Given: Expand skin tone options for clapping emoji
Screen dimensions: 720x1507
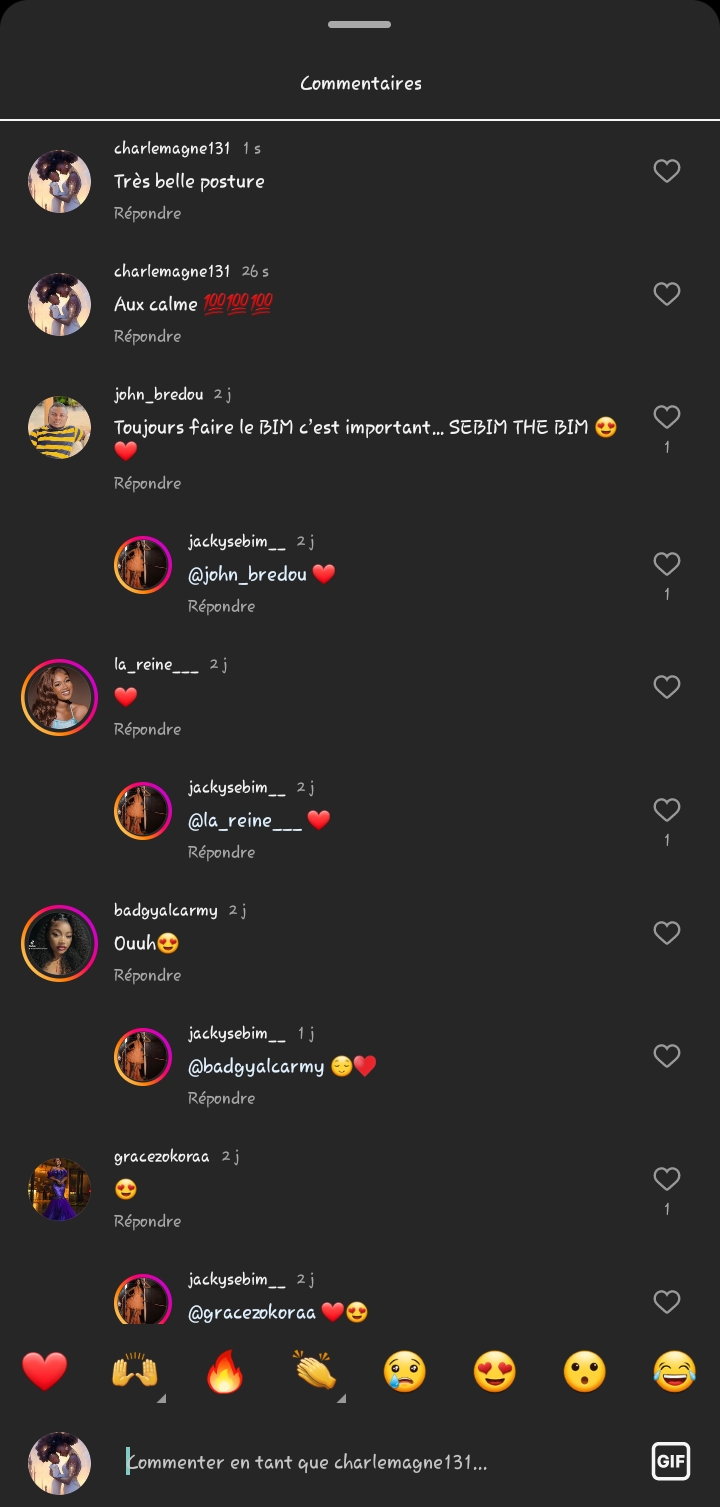Looking at the screenshot, I should [x=341, y=1398].
